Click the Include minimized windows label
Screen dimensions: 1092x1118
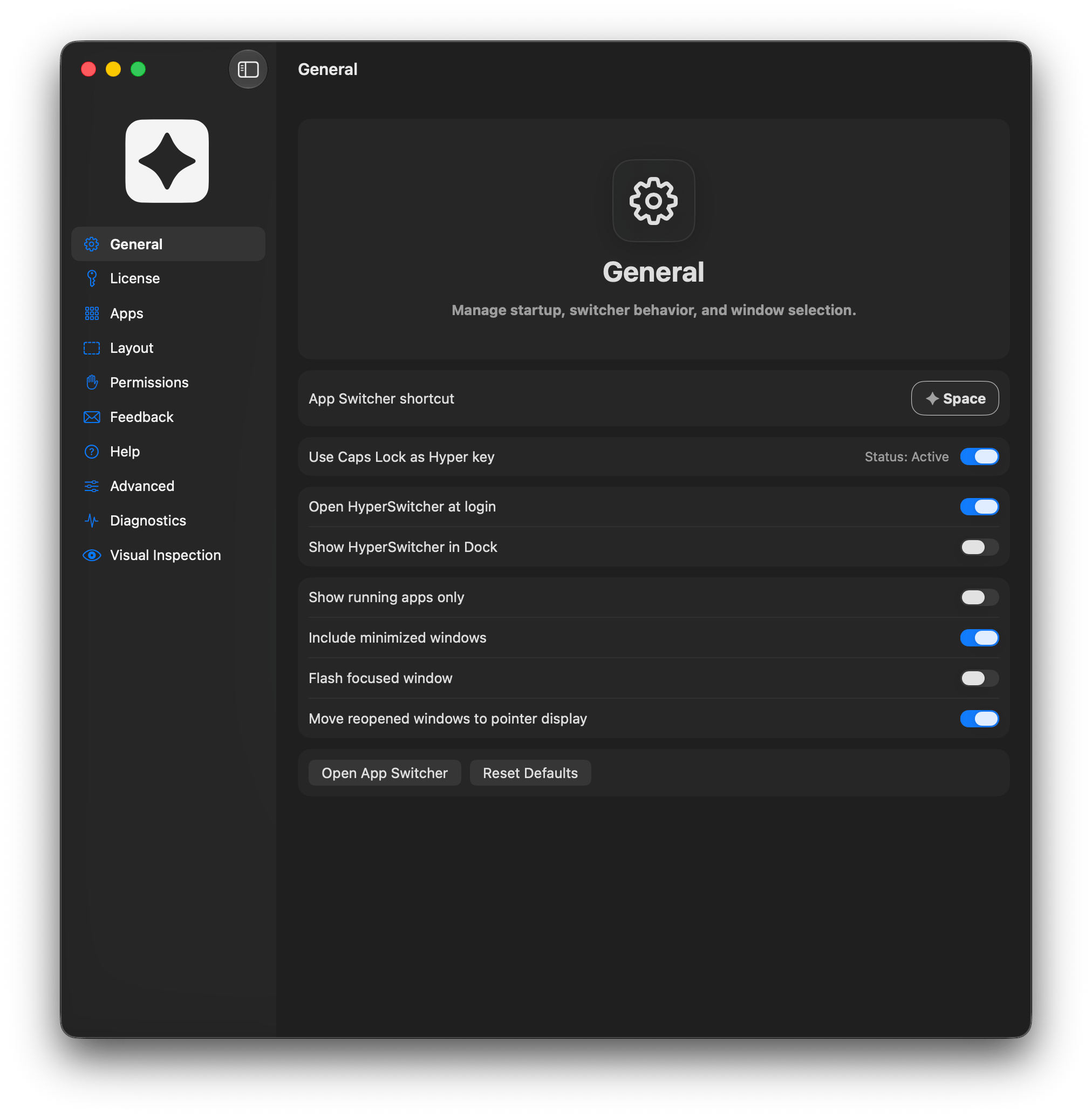coord(397,638)
